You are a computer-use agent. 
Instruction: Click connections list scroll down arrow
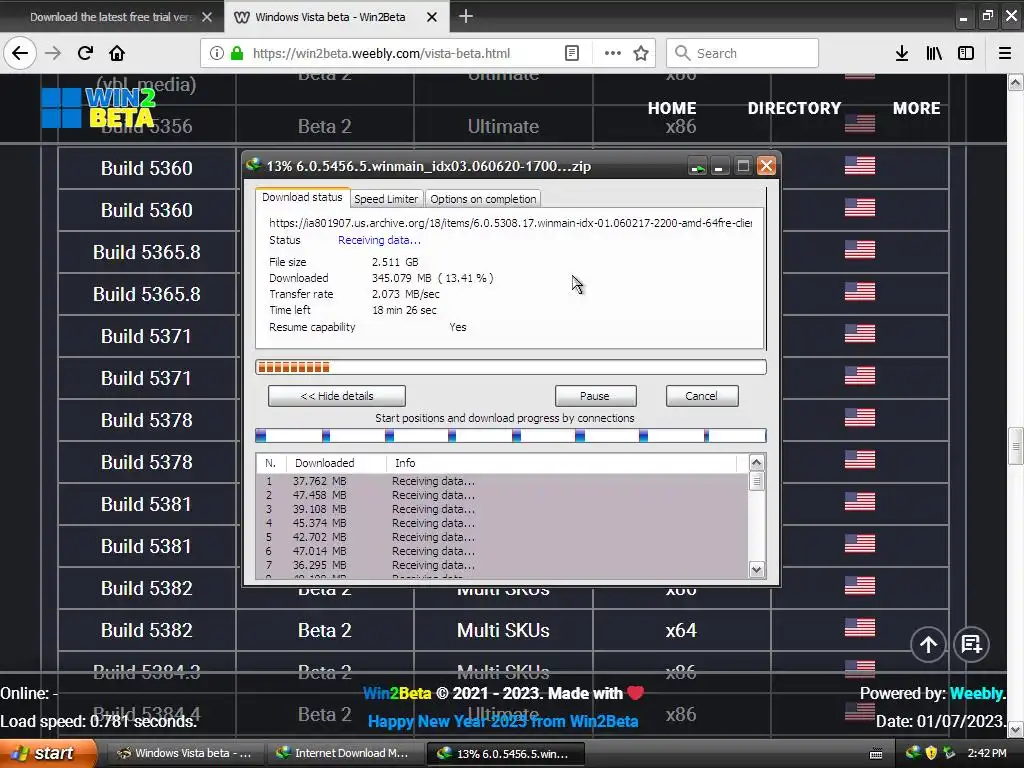(756, 569)
